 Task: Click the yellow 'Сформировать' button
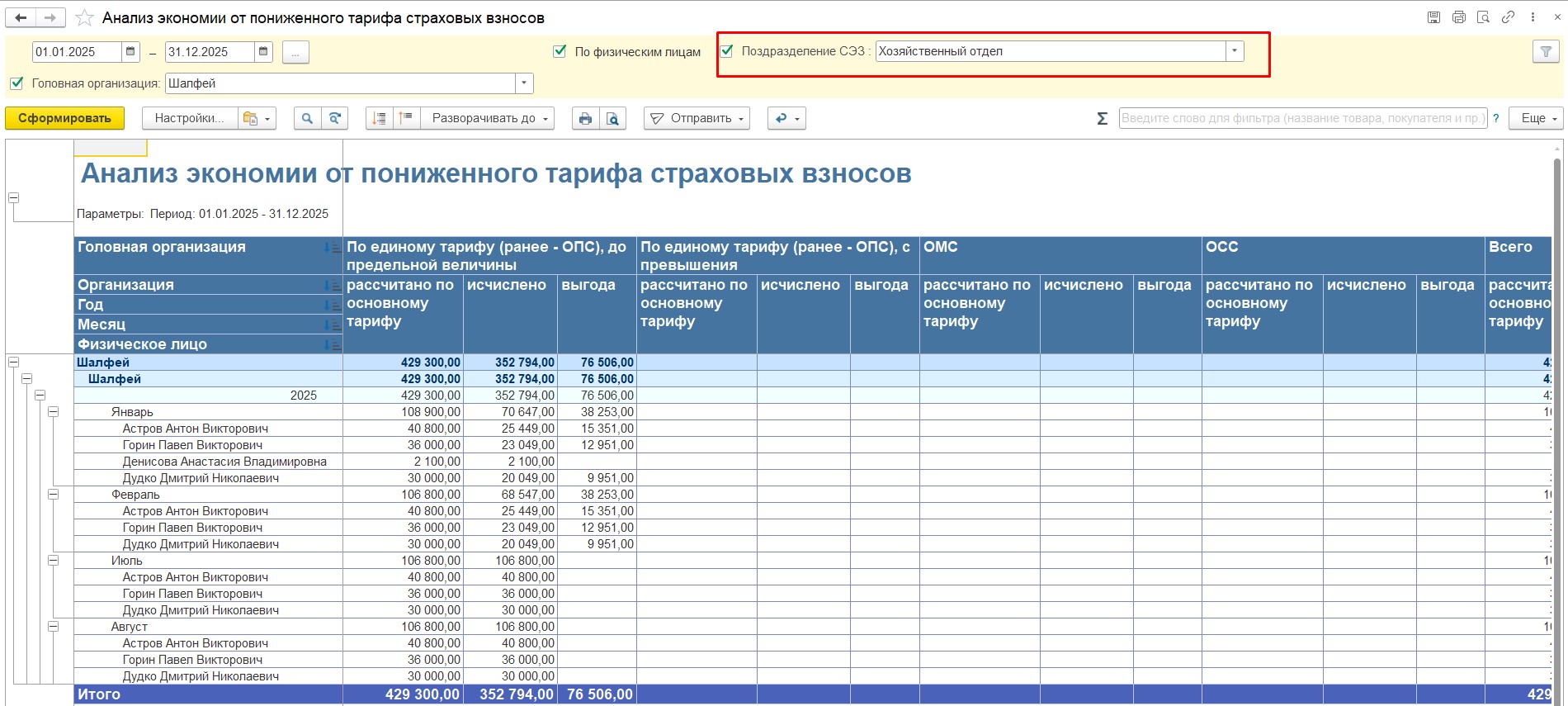[64, 119]
